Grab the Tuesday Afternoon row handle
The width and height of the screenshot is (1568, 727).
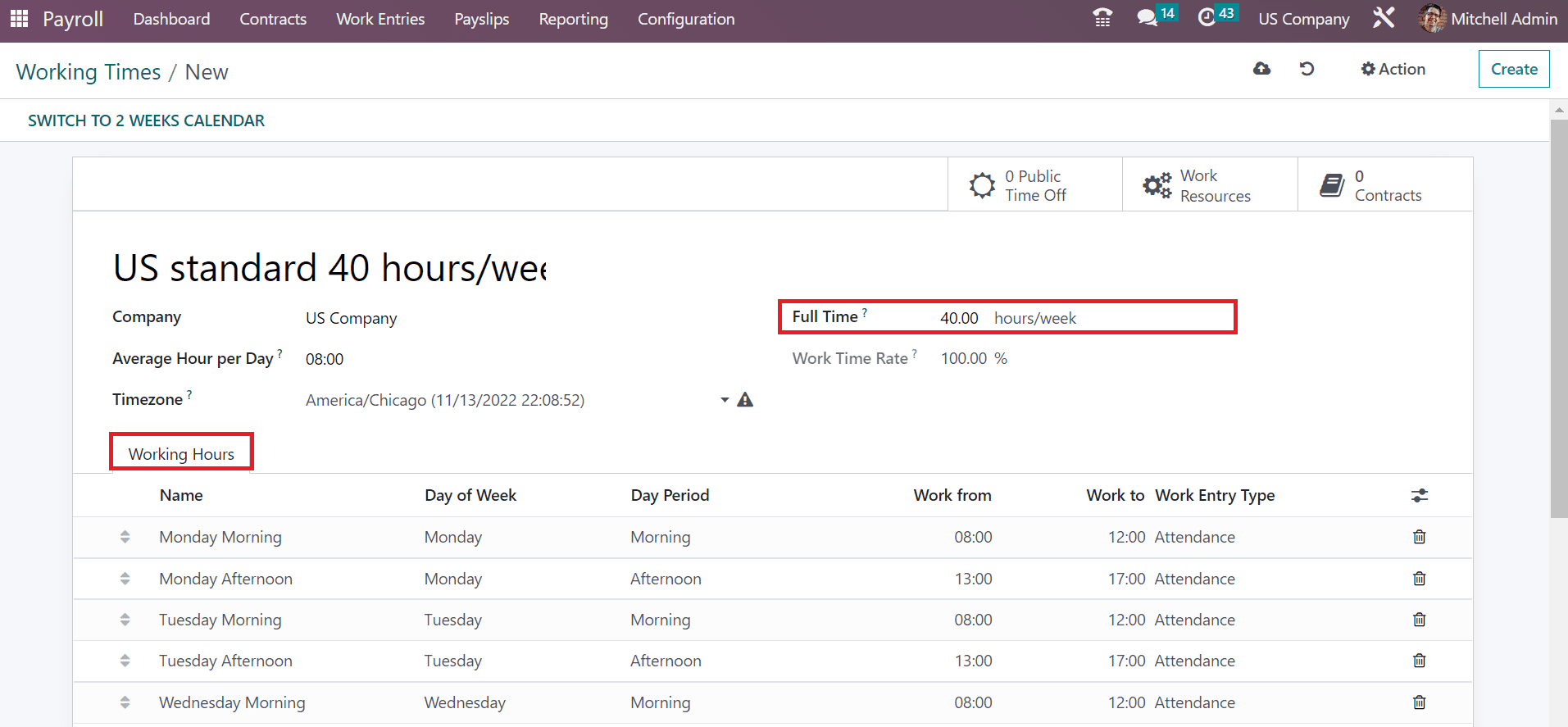(125, 661)
